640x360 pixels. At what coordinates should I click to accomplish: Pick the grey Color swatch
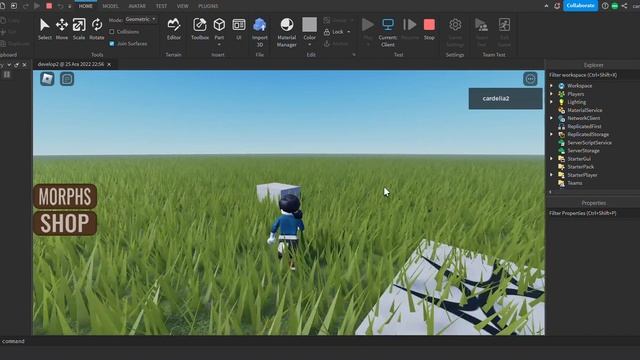(309, 24)
